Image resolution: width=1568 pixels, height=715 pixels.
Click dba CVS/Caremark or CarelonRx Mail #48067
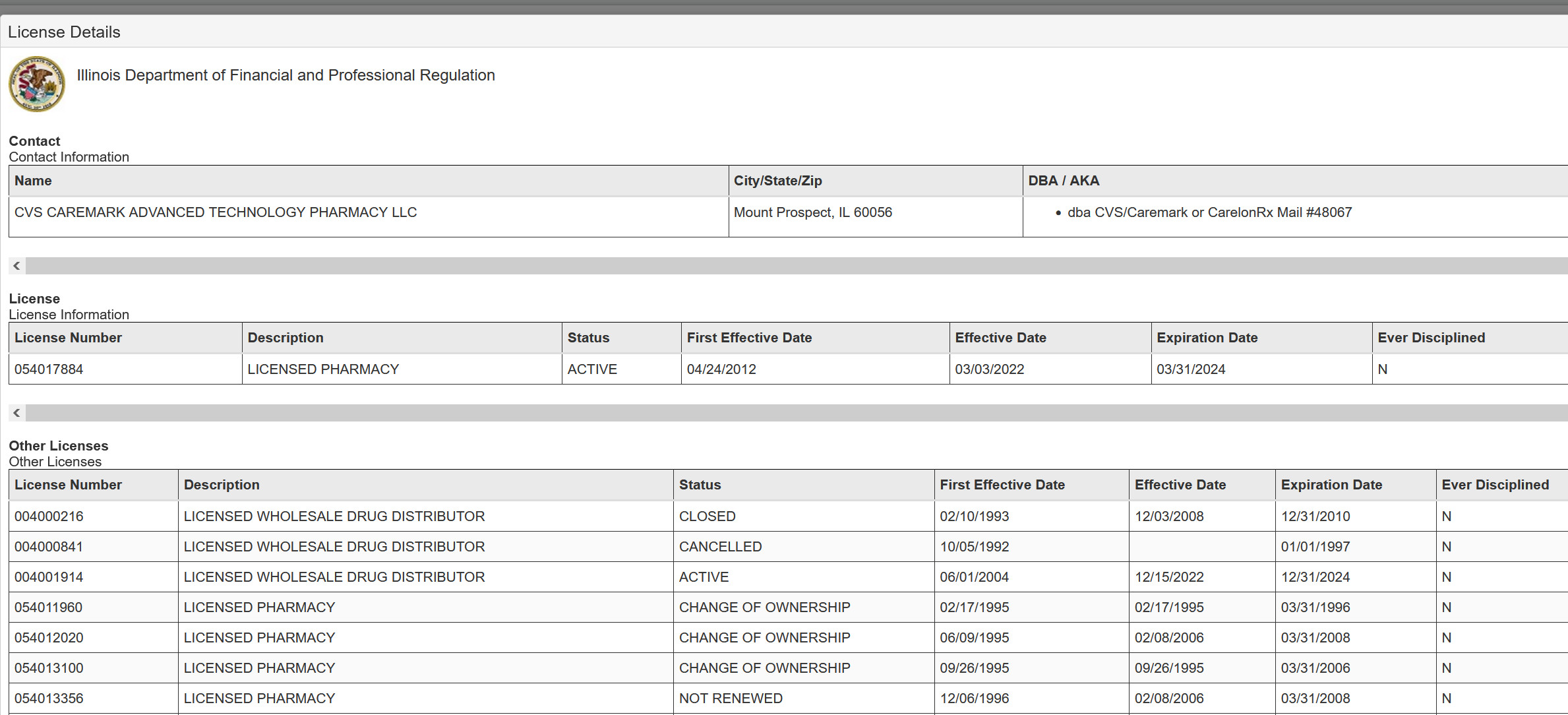(1210, 212)
